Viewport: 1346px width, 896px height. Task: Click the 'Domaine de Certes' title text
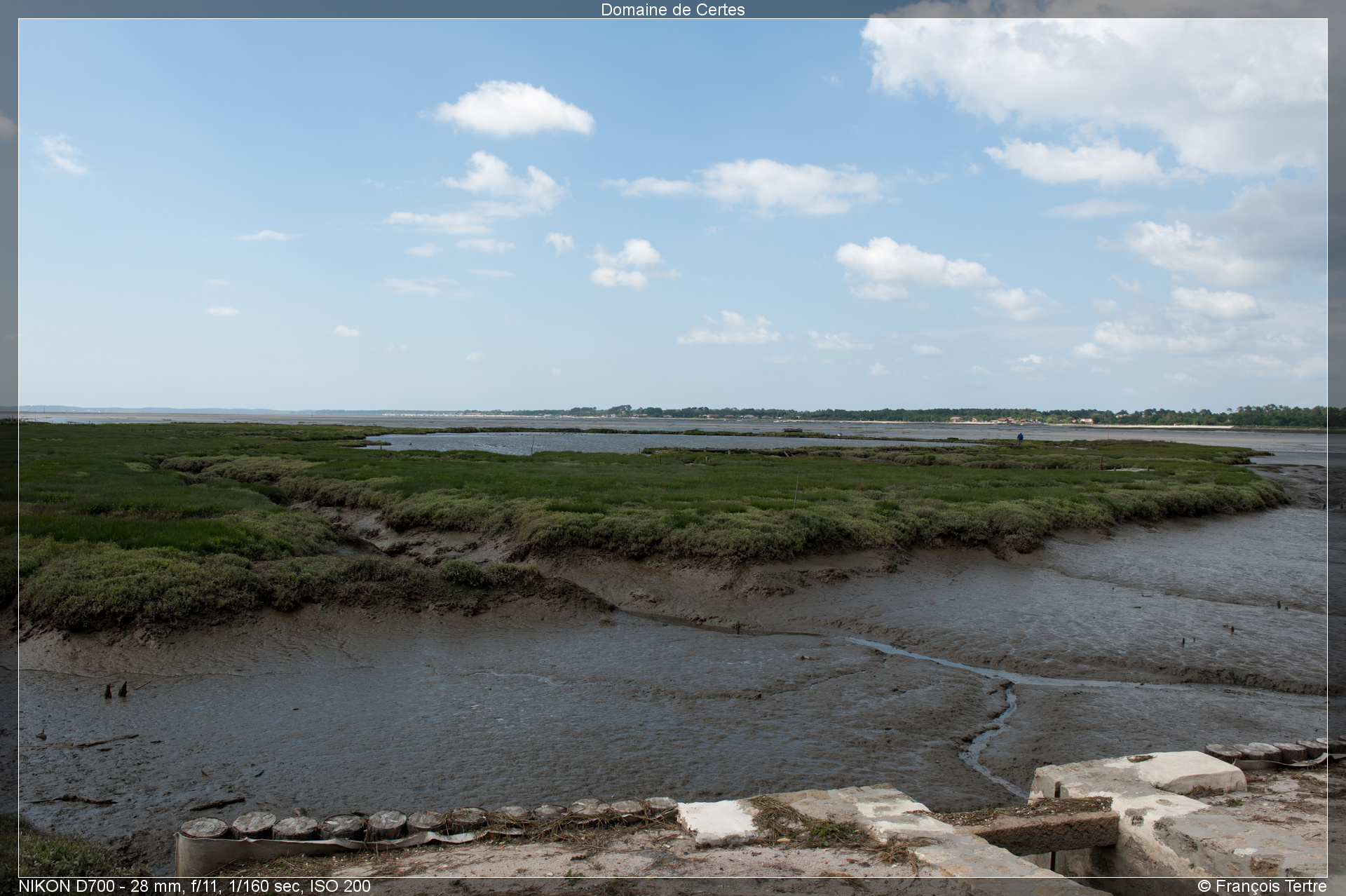(672, 9)
